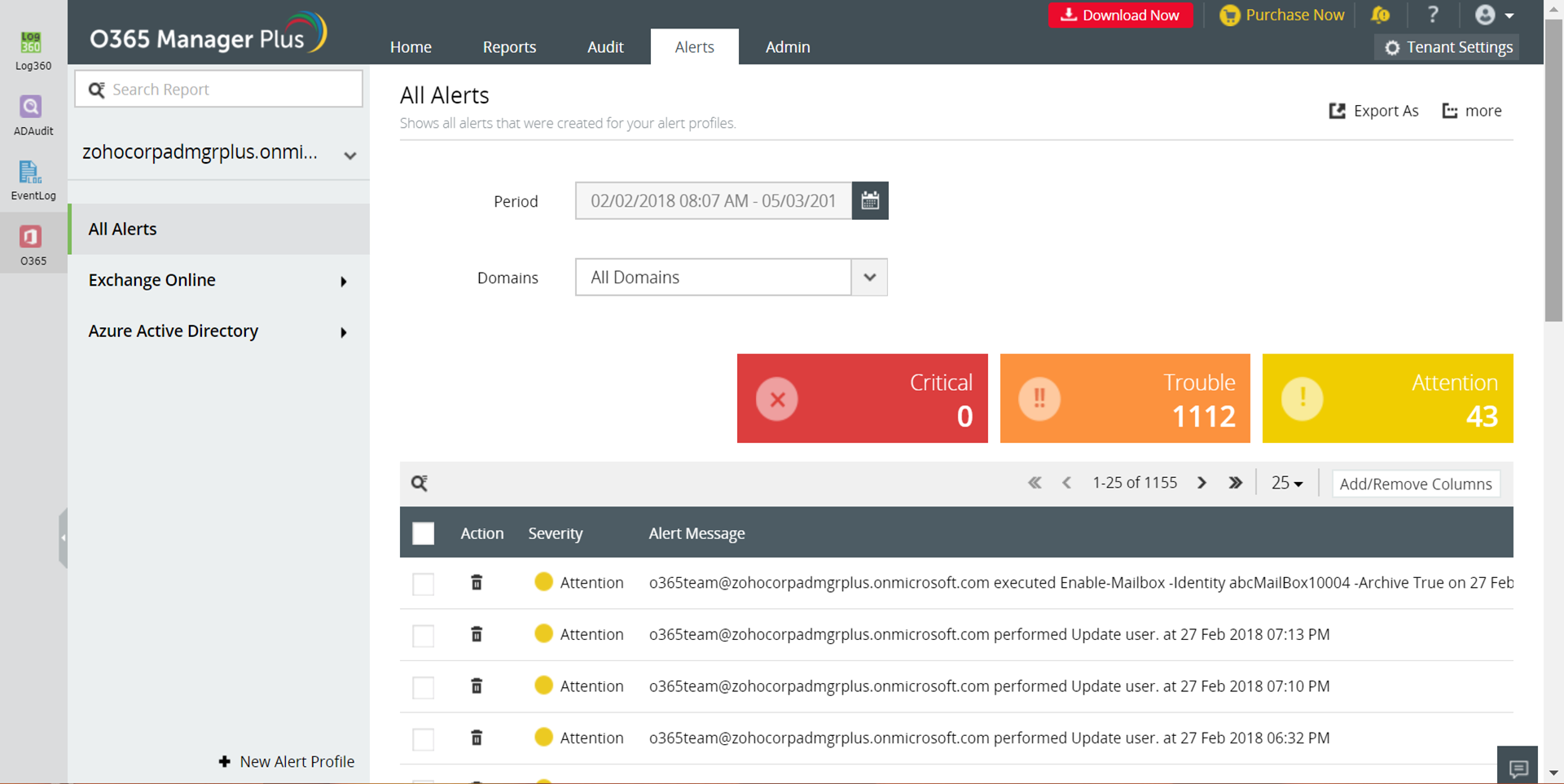Viewport: 1564px width, 784px height.
Task: Go to the previous page of alerts
Action: click(1066, 483)
